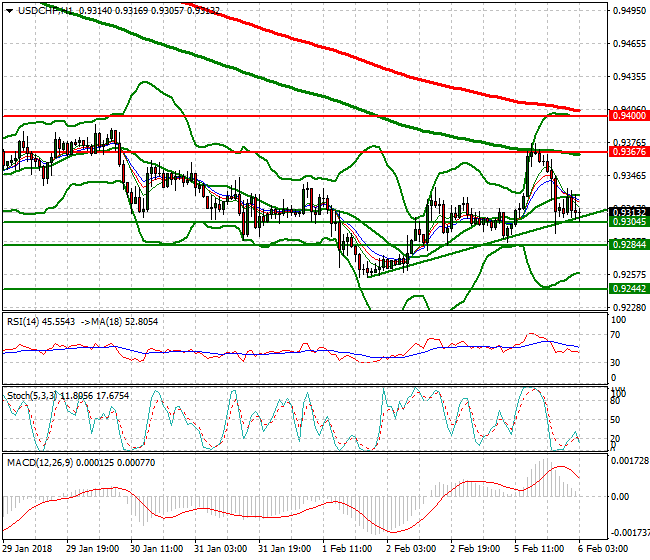Image resolution: width=650 pixels, height=560 pixels.
Task: Click the Stochastic scale value 50
Action: (x=616, y=419)
